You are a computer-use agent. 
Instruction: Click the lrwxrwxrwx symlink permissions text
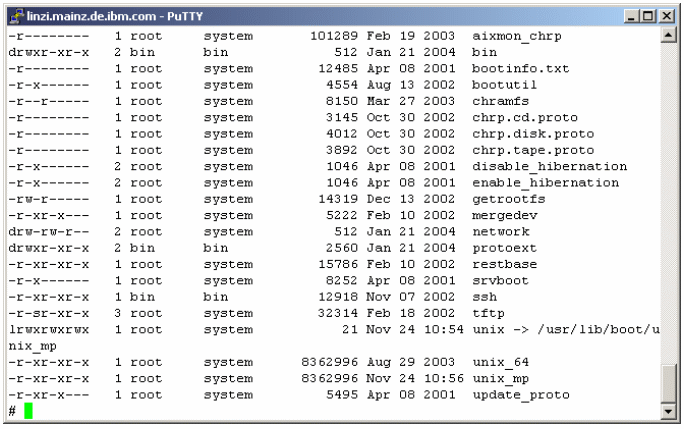[49, 329]
